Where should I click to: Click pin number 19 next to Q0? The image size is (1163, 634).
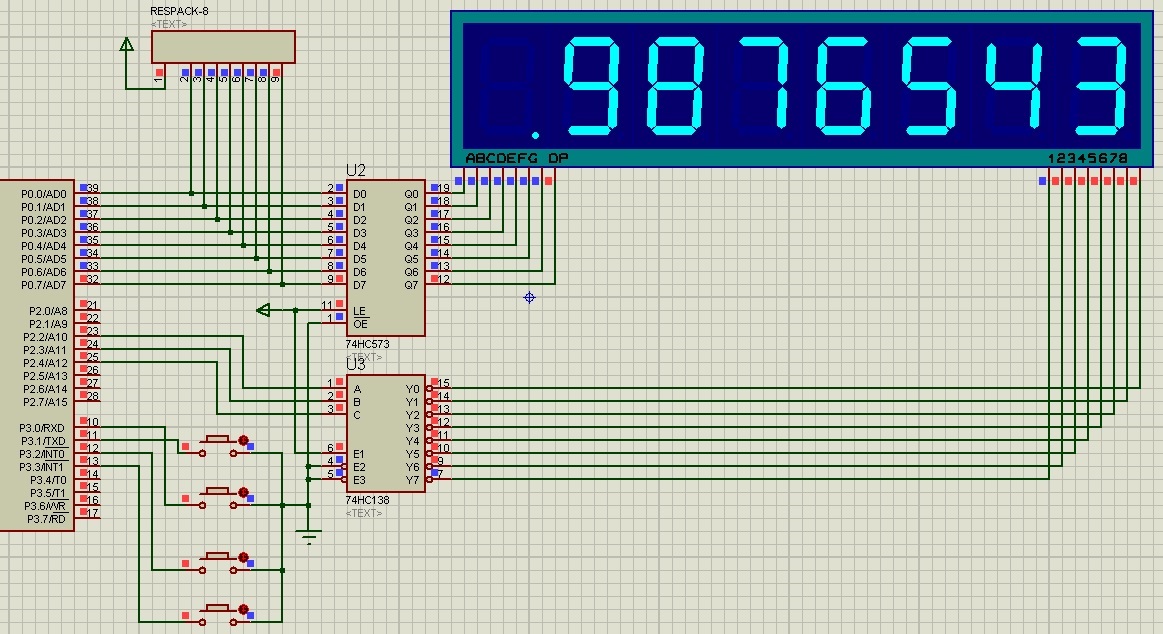click(x=444, y=188)
